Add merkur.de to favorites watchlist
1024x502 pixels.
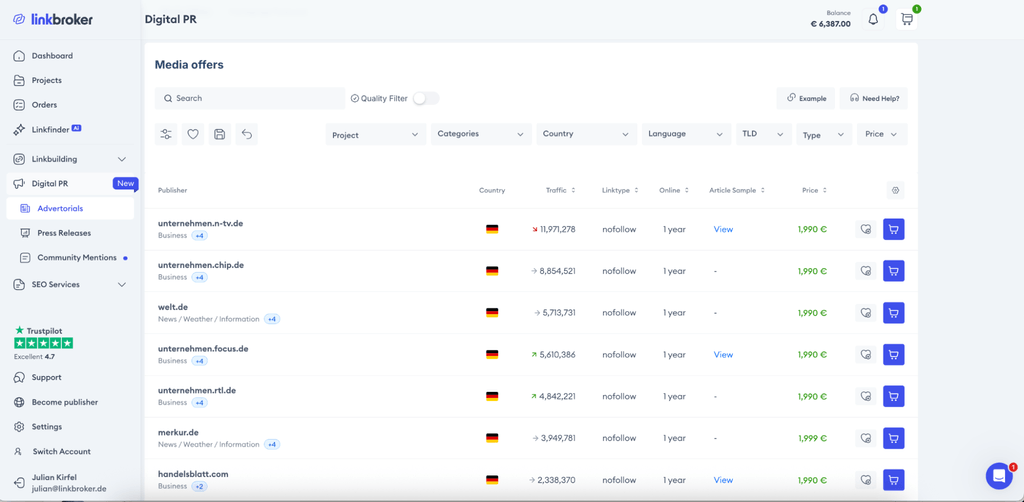click(x=866, y=438)
